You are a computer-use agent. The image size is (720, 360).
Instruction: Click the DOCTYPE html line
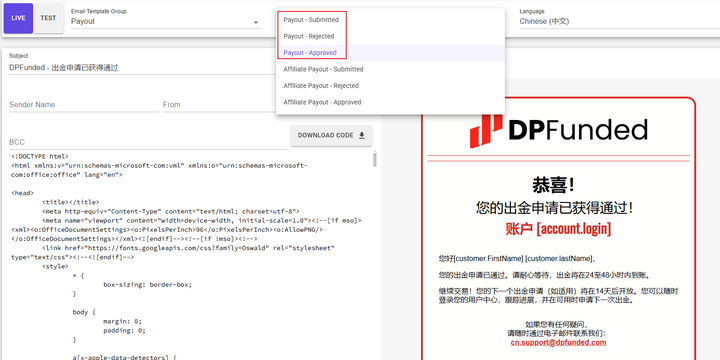click(x=40, y=156)
